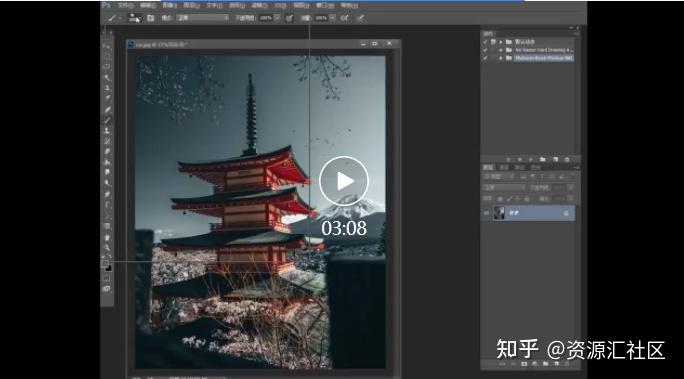Toggle visibility eye of the 背景 layer
Viewport: 684px width, 379px height.
pyautogui.click(x=486, y=213)
